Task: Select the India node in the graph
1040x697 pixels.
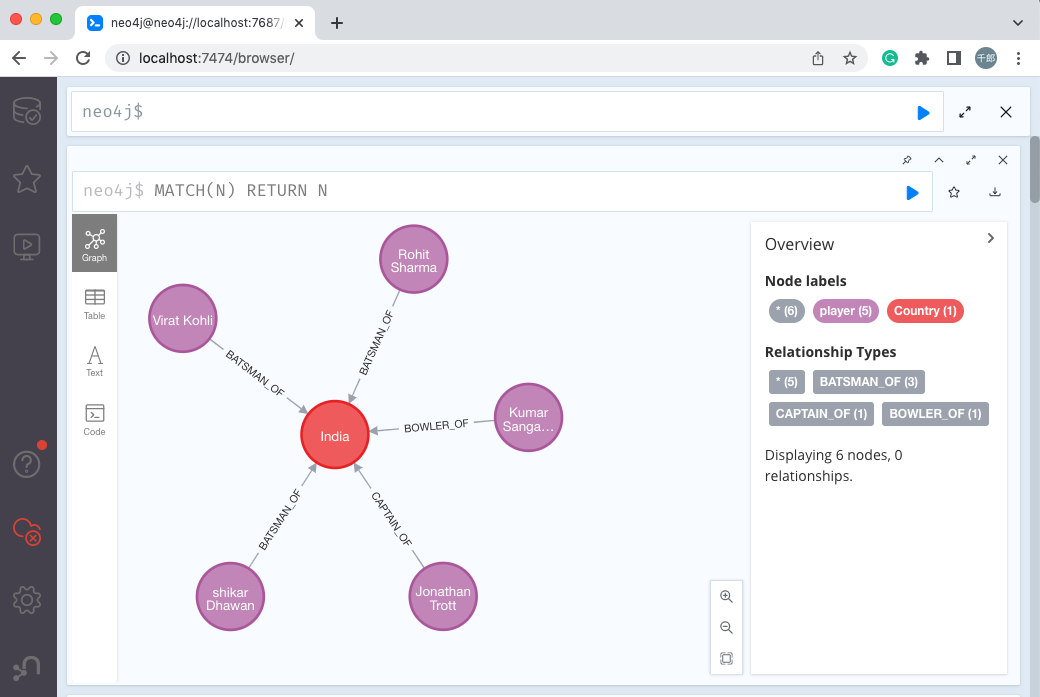Action: [334, 435]
